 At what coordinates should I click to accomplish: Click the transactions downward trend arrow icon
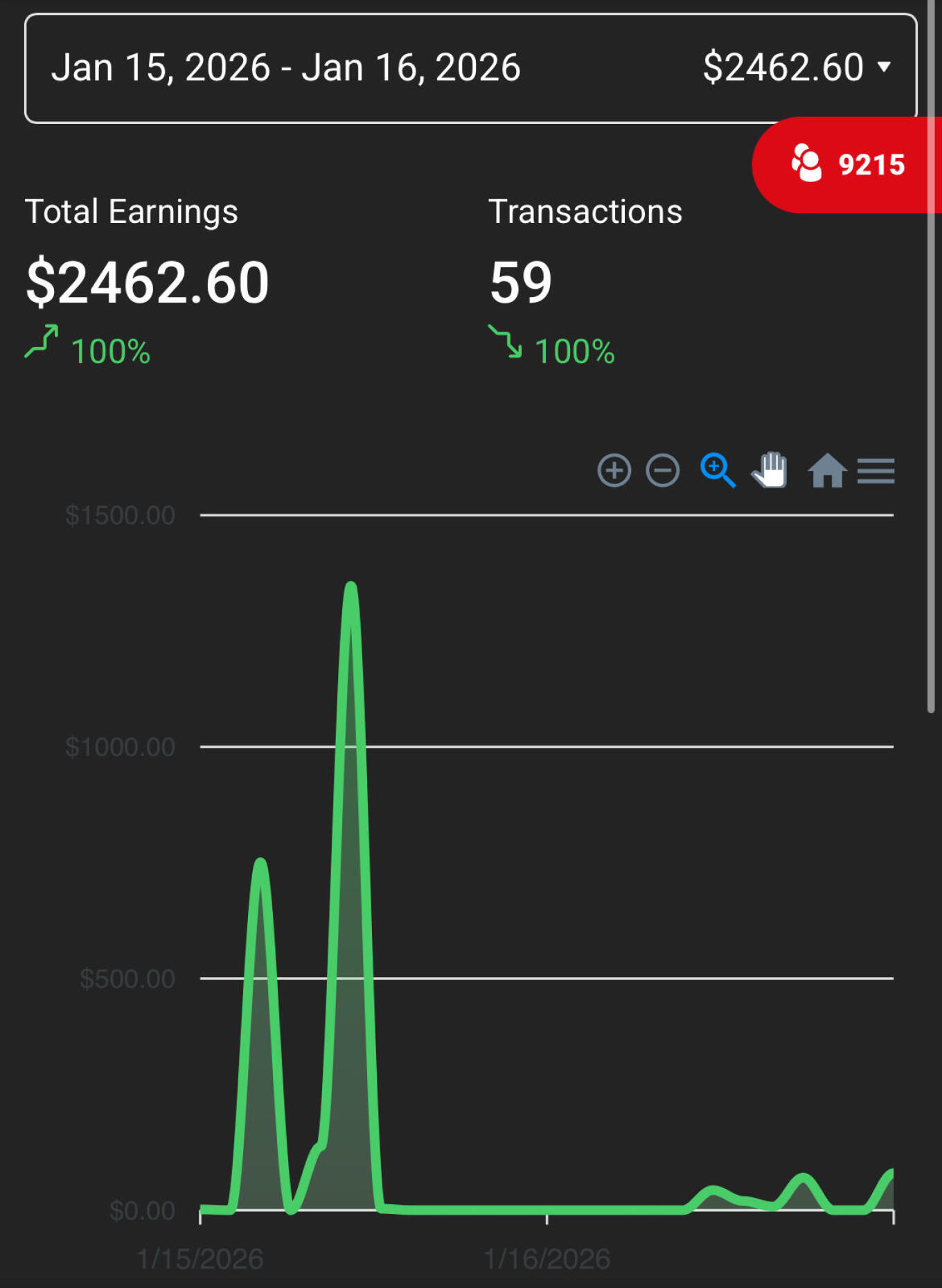coord(506,341)
